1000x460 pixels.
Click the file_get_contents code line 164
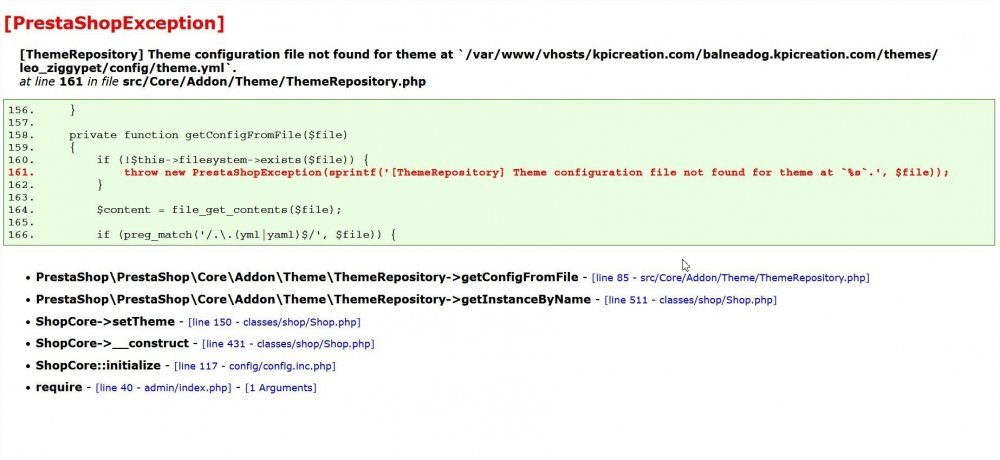(219, 210)
